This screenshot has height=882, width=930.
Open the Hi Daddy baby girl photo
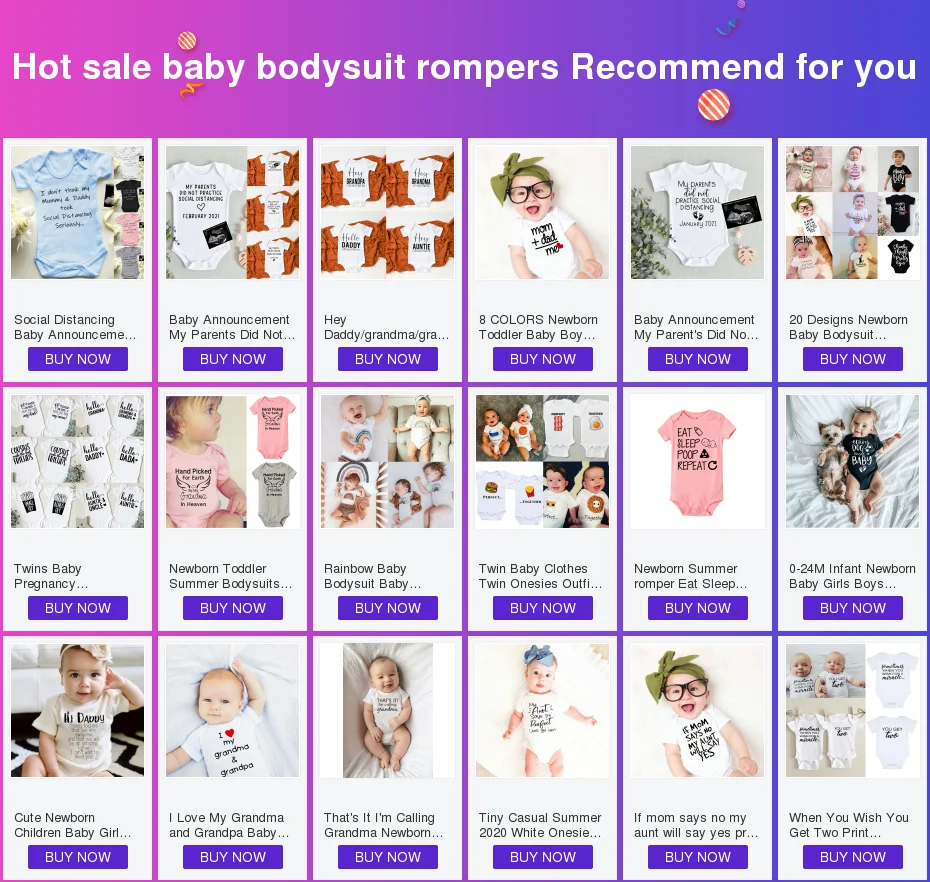click(x=78, y=711)
